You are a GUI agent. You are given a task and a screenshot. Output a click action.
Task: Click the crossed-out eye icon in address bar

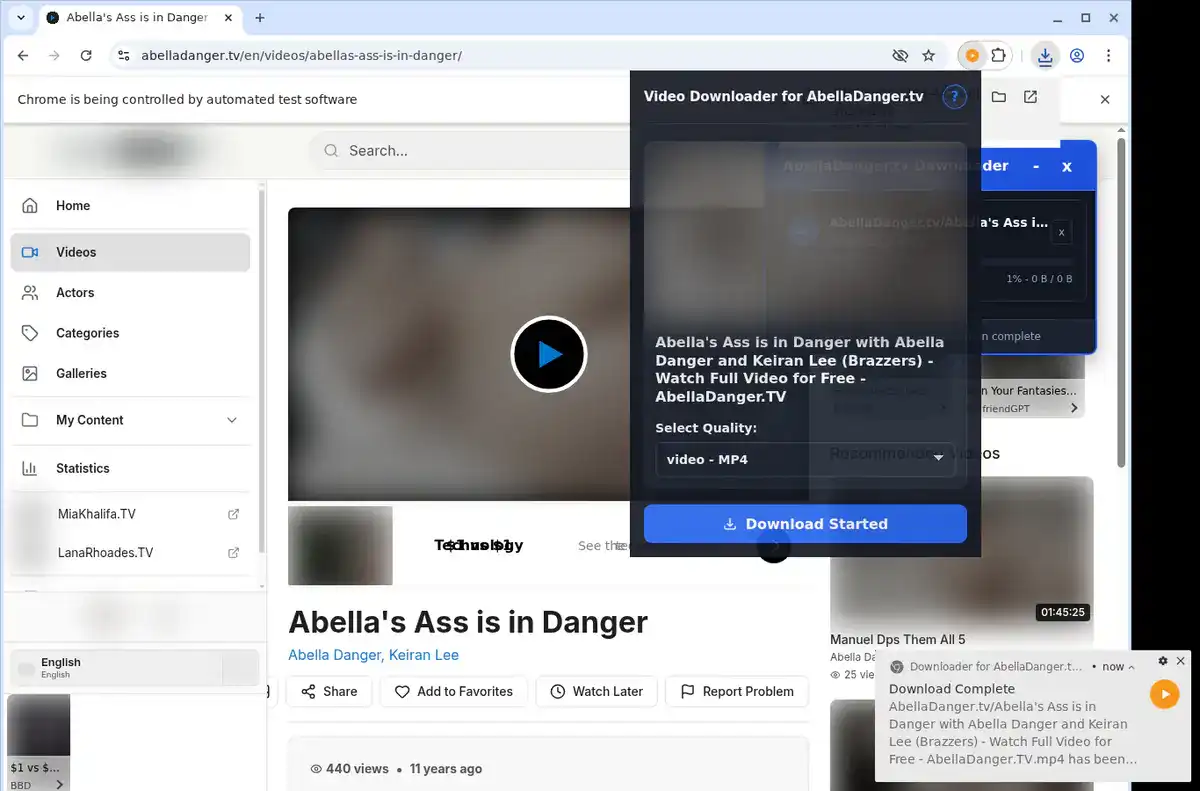point(900,56)
